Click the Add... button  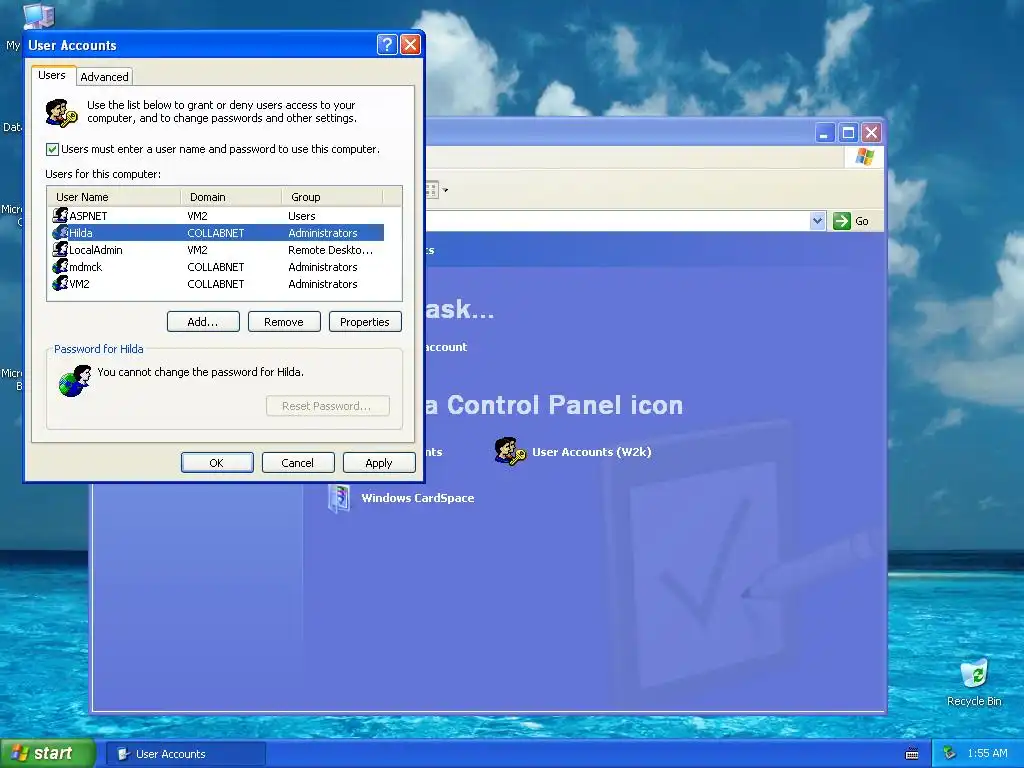point(203,322)
